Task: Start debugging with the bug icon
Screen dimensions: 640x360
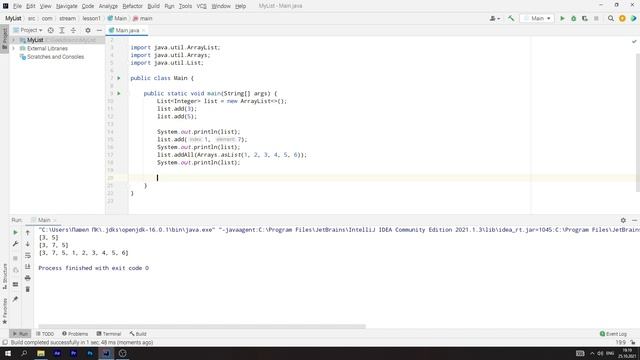Action: (x=573, y=18)
